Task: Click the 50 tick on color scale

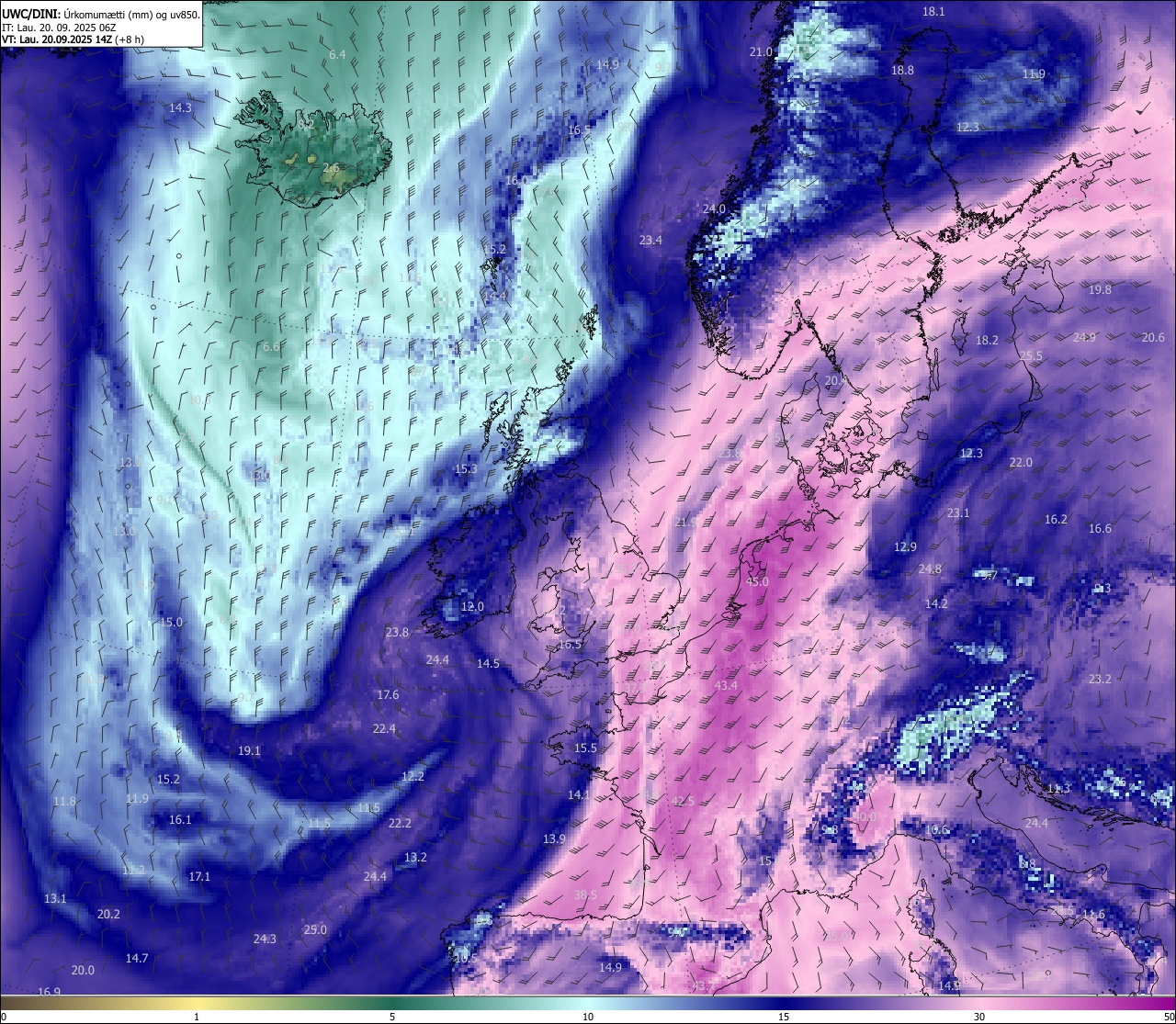Action: click(x=1169, y=1017)
